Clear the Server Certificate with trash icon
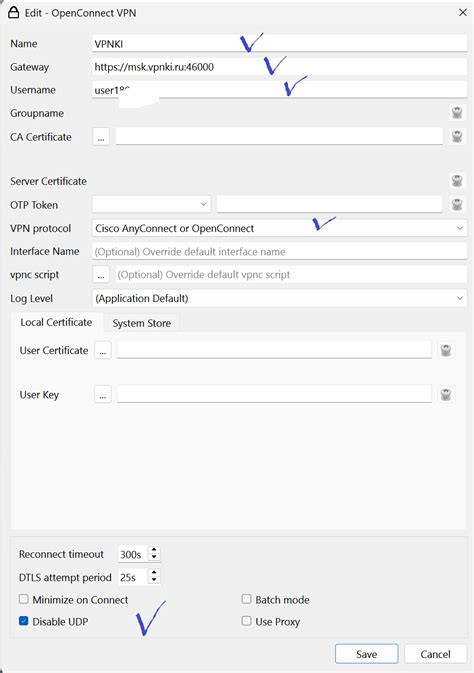The height and width of the screenshot is (673, 474). 457,181
